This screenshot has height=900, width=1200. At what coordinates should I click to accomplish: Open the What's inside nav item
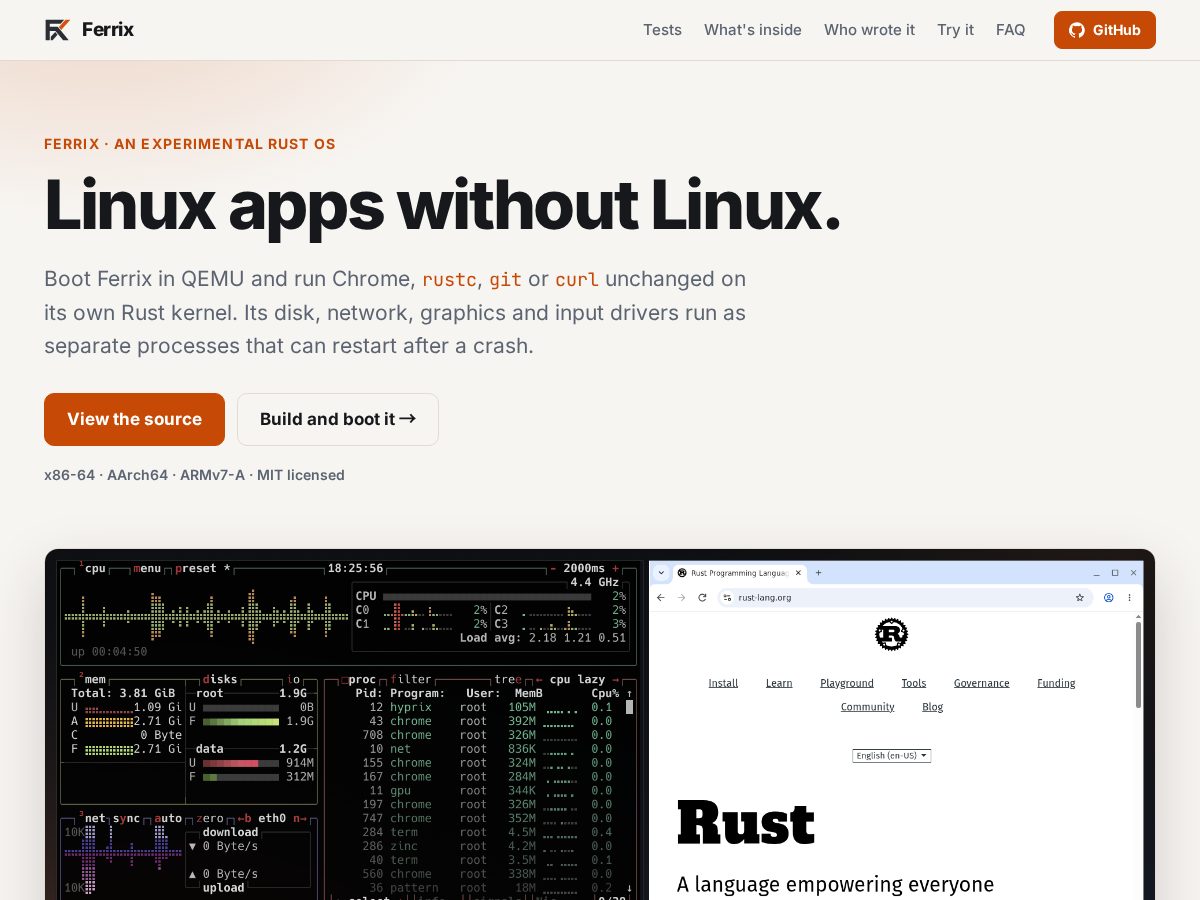pos(753,30)
